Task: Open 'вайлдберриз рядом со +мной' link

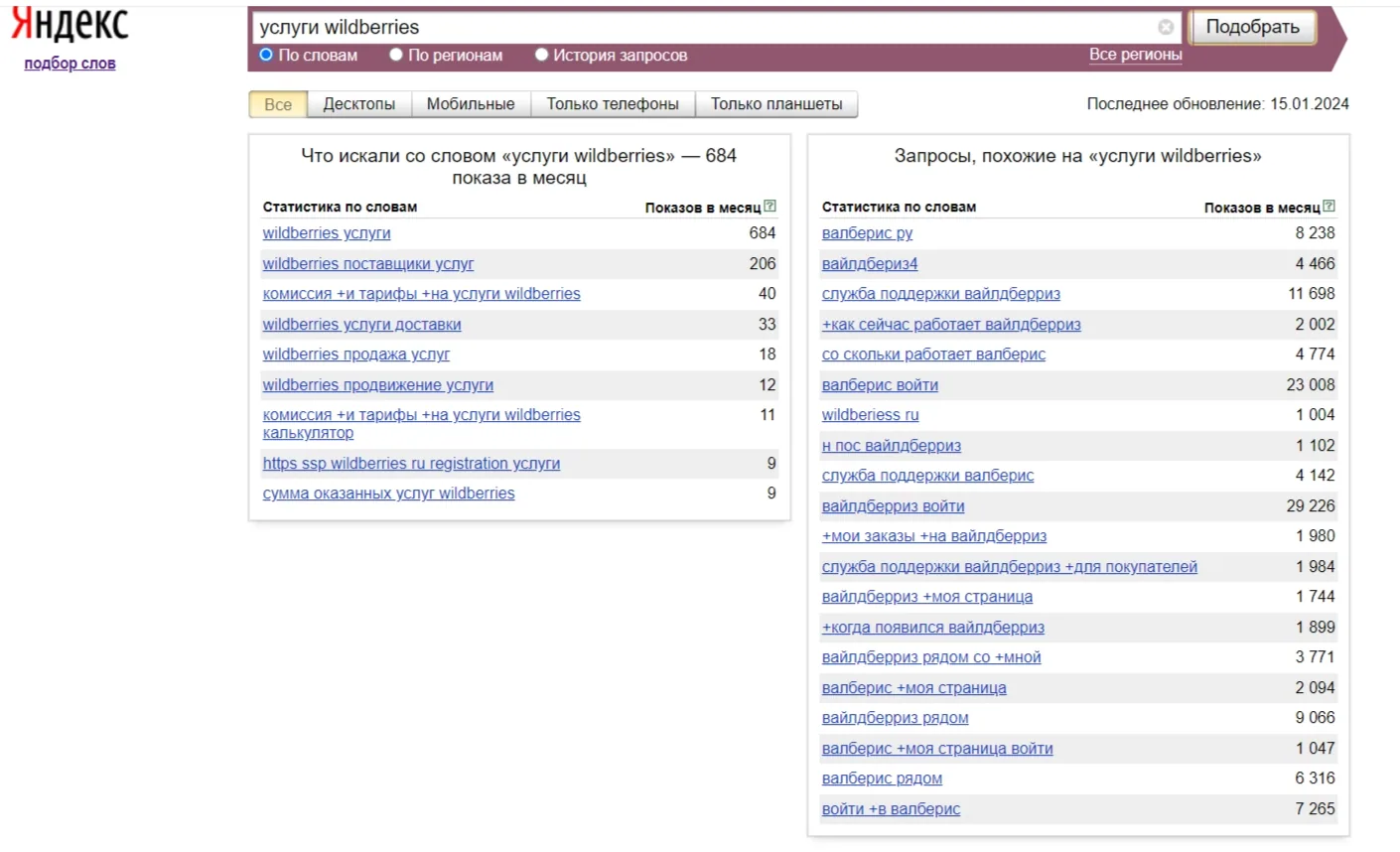Action: tap(931, 657)
